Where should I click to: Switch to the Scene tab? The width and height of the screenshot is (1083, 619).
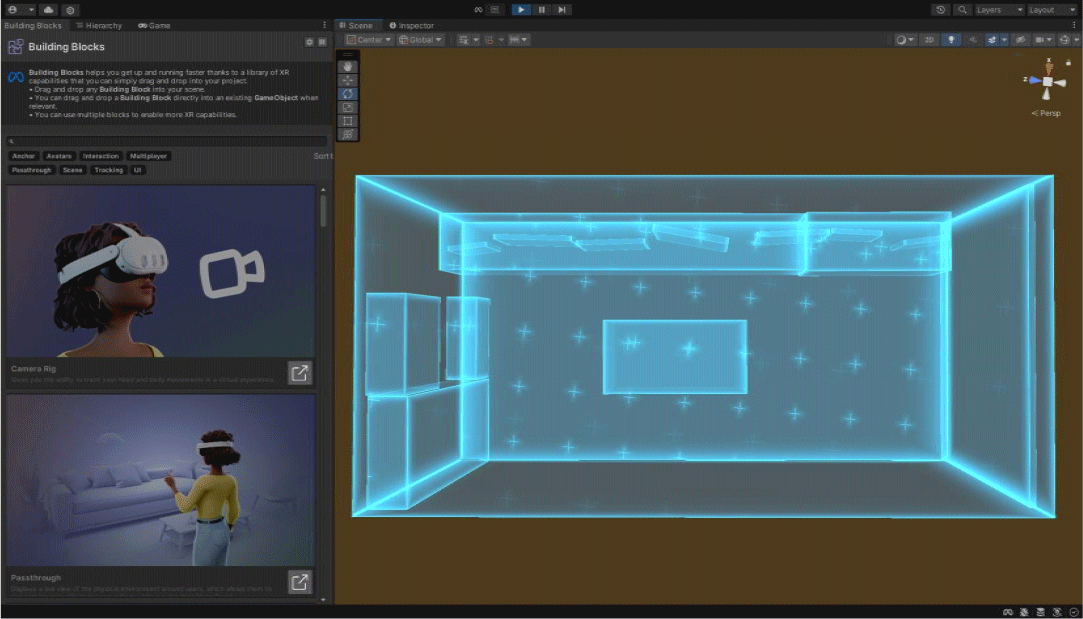click(356, 26)
